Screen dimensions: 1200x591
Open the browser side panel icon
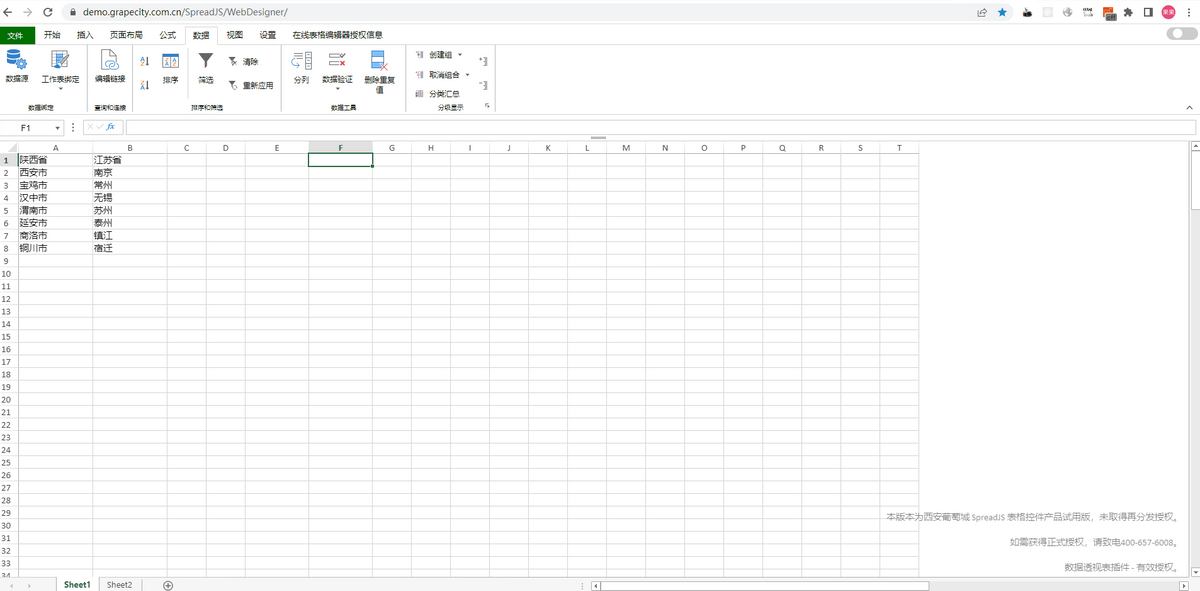(x=1148, y=12)
